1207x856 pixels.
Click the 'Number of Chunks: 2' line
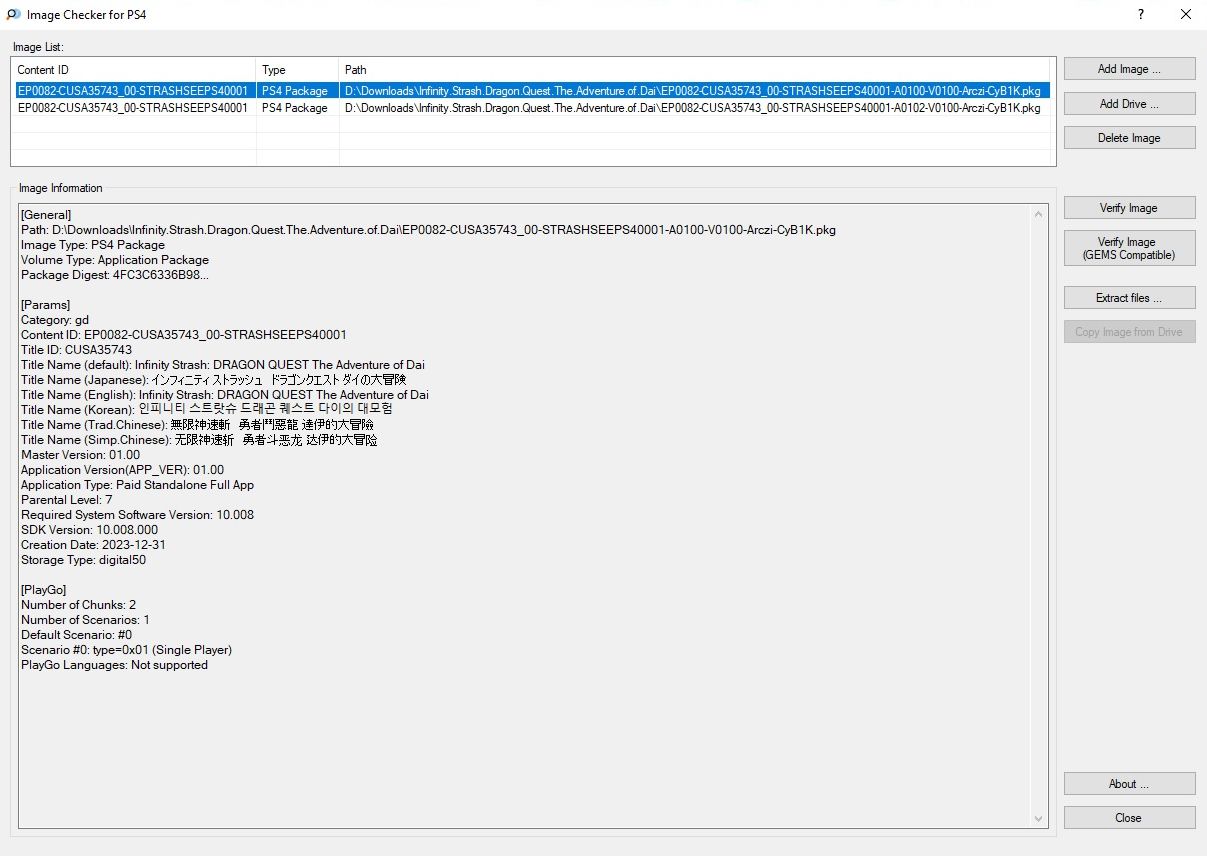(79, 605)
